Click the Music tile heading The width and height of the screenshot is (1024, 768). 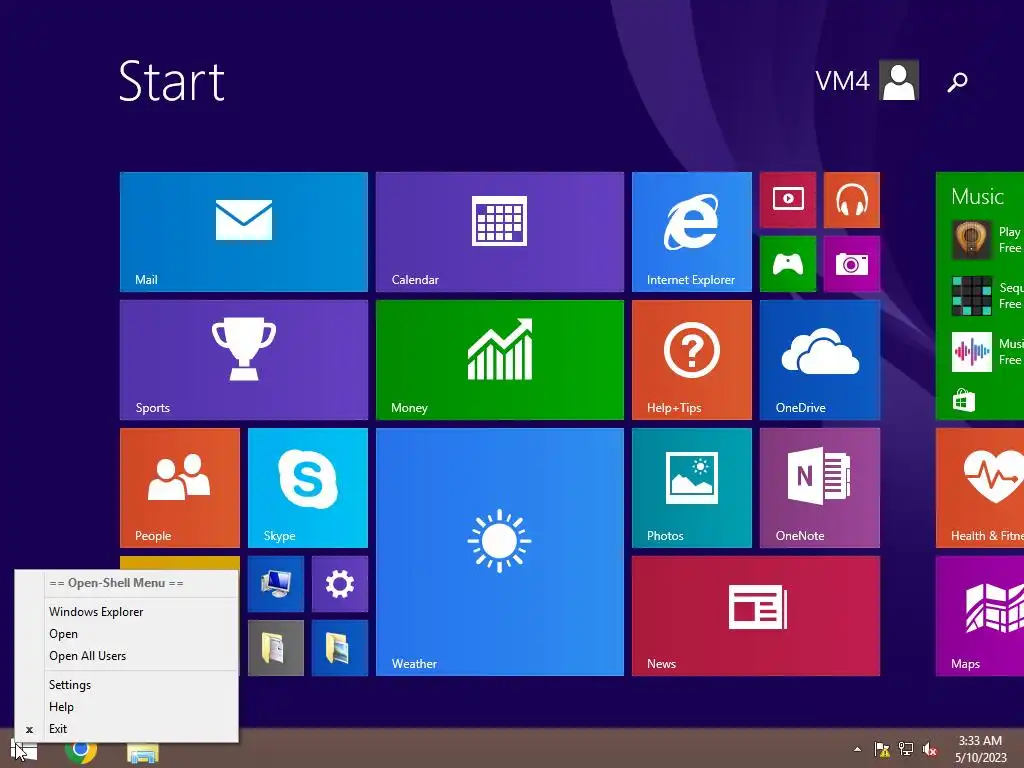(977, 197)
